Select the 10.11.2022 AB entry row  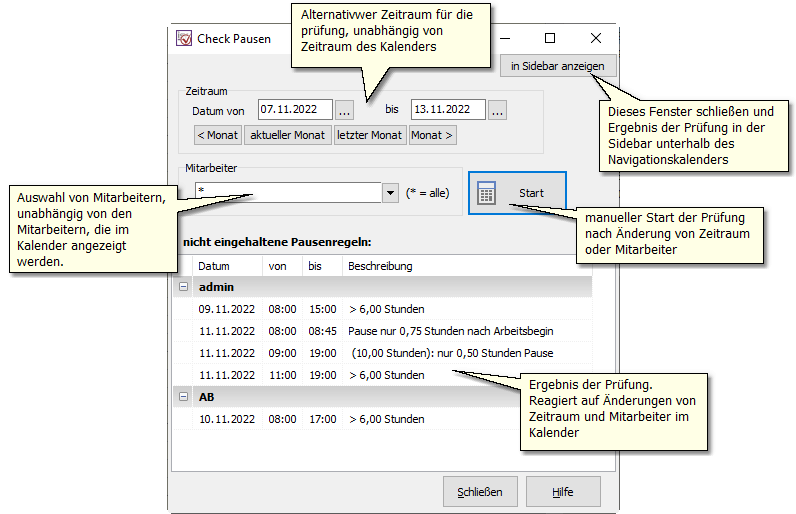pyautogui.click(x=380, y=419)
